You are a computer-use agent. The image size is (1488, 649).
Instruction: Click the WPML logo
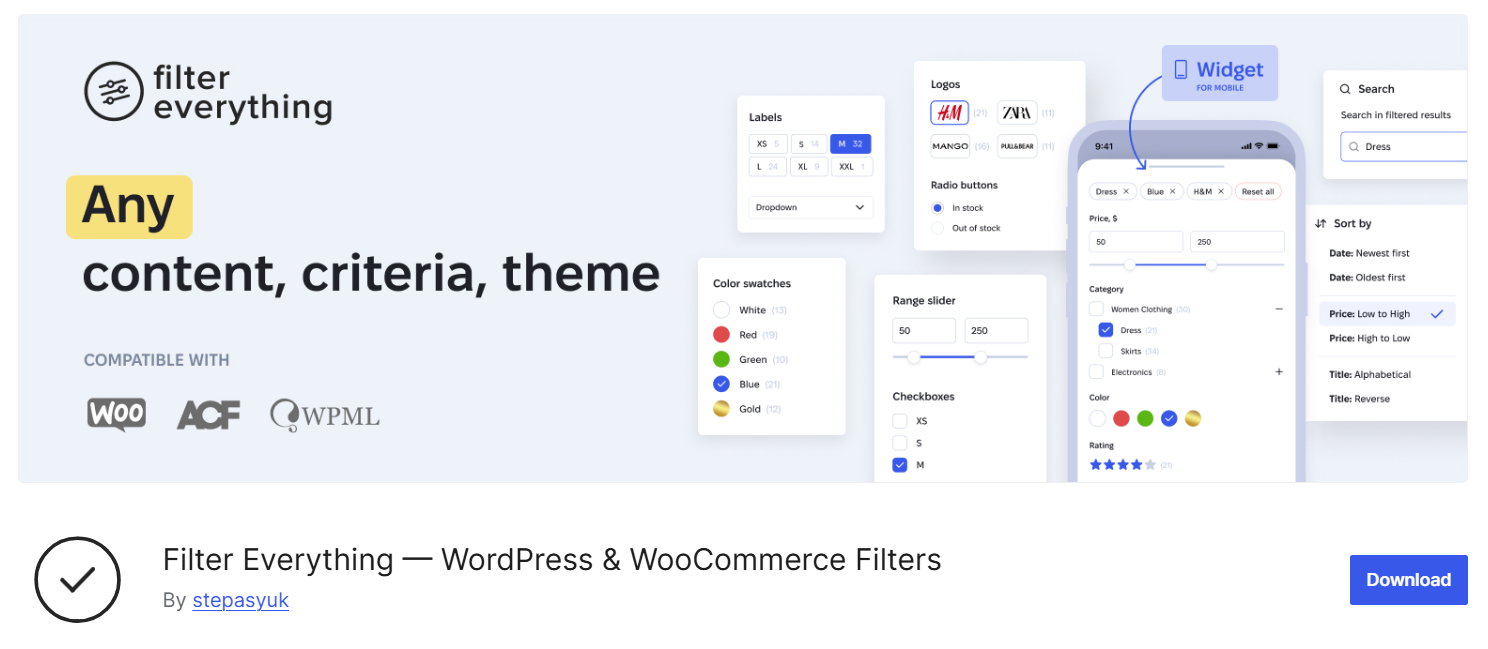coord(324,415)
